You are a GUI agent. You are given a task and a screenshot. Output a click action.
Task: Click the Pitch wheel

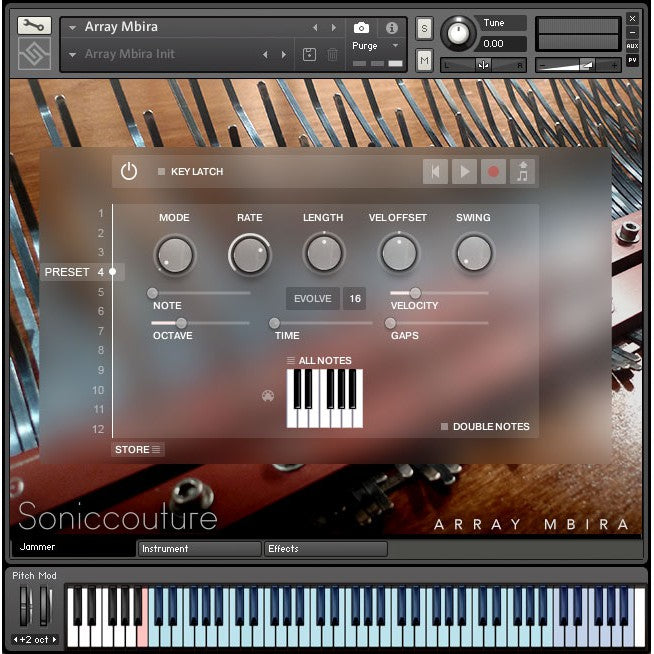coord(24,606)
